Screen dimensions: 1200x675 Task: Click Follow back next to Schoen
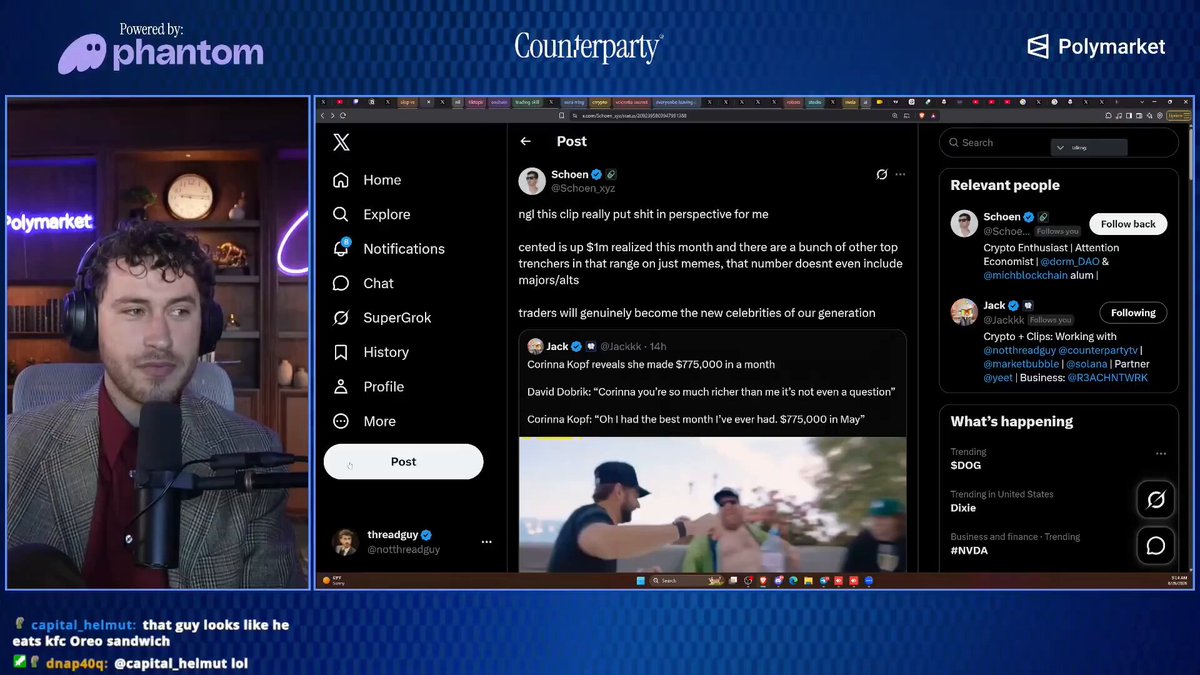tap(1128, 224)
